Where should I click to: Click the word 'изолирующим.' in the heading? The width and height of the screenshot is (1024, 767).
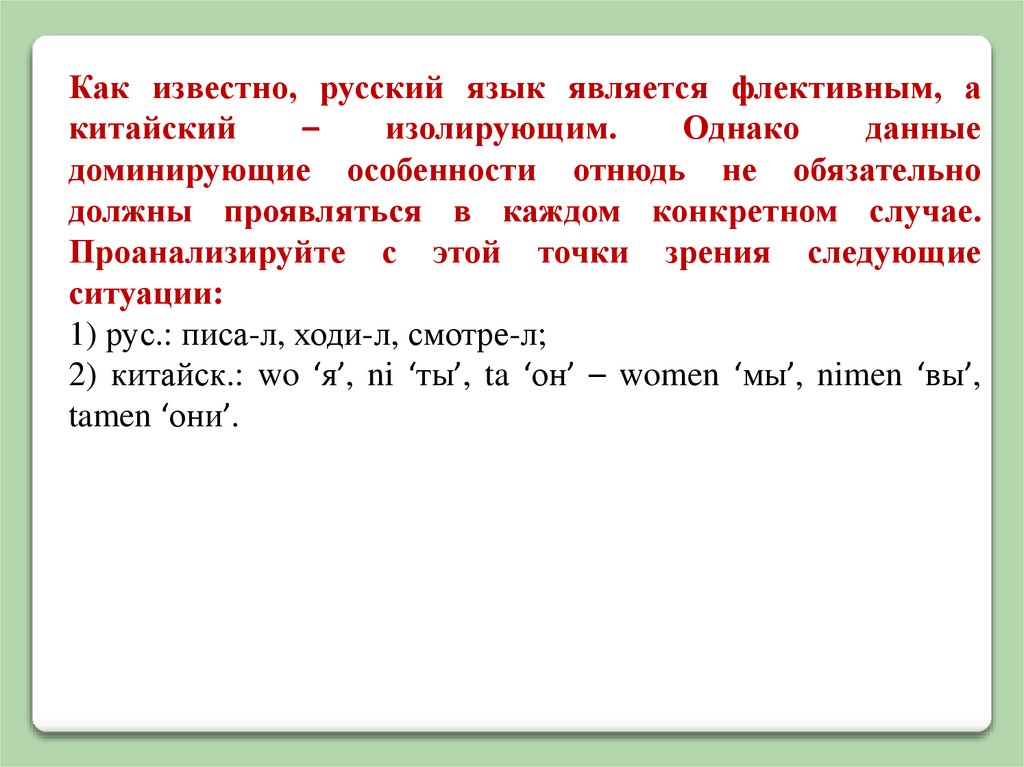(x=501, y=129)
